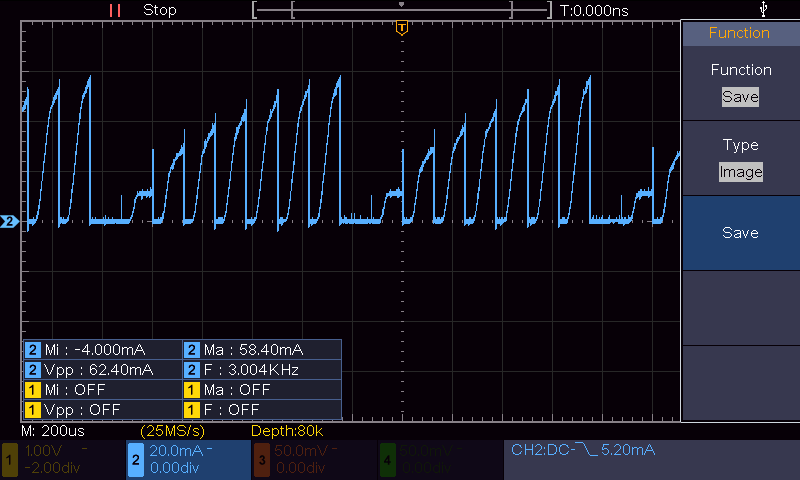
Task: Click the Function menu header
Action: tap(741, 33)
